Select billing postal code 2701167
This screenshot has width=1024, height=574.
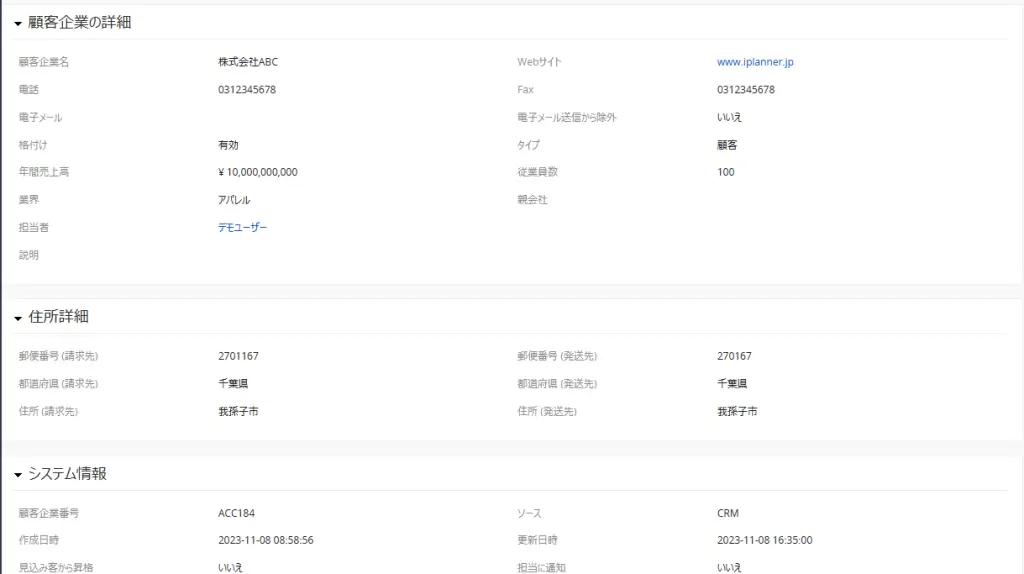(237, 356)
